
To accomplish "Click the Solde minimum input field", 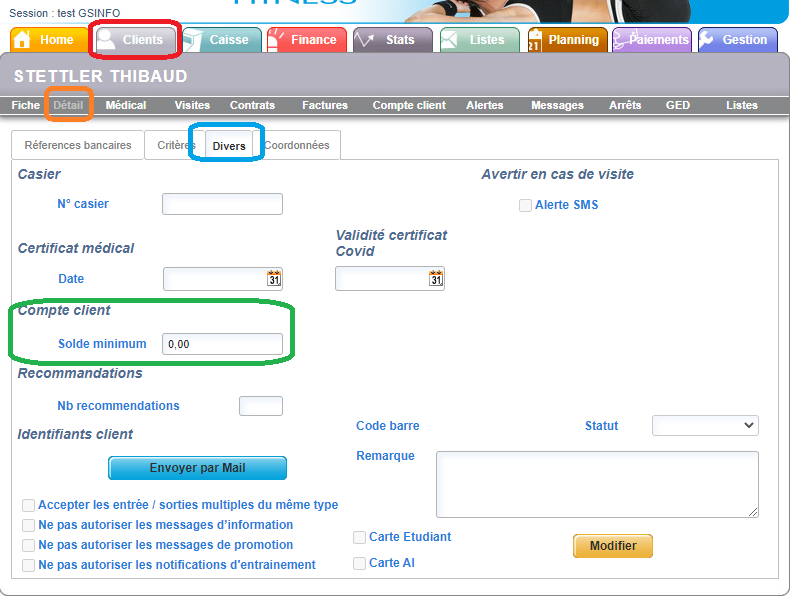I will 222,344.
